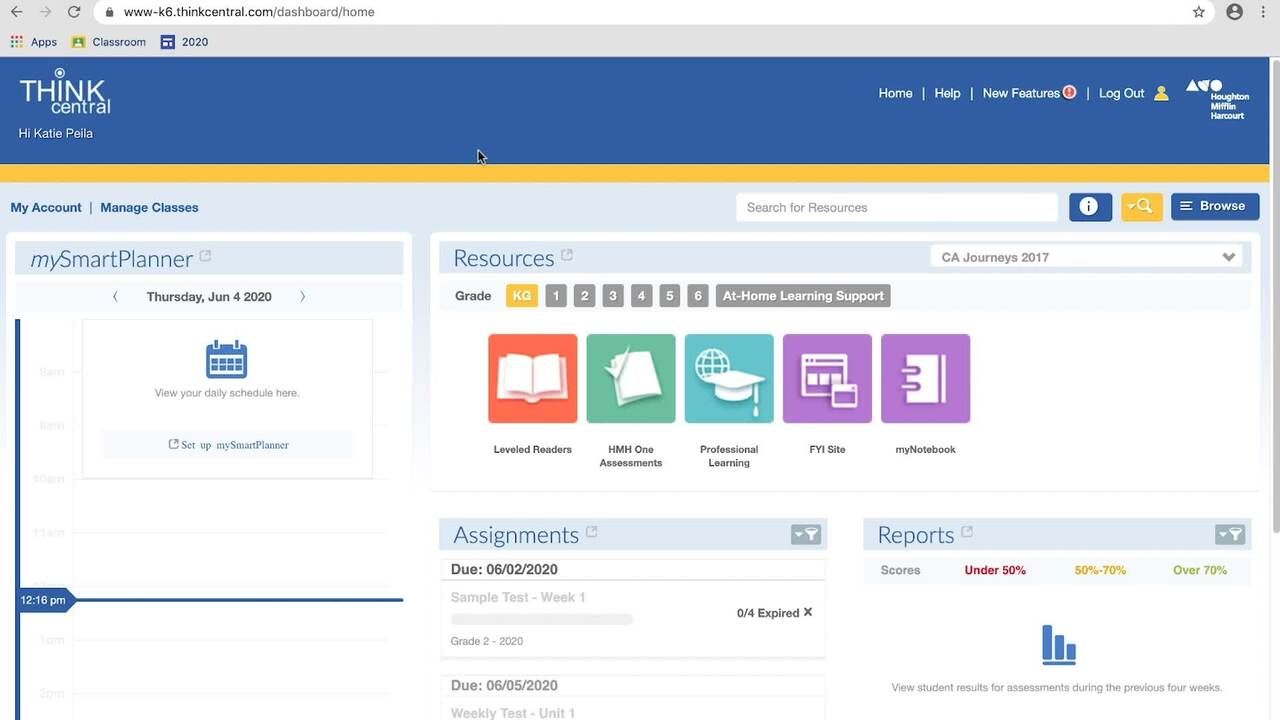Viewport: 1280px width, 720px height.
Task: Open Manage Classes
Action: click(149, 207)
